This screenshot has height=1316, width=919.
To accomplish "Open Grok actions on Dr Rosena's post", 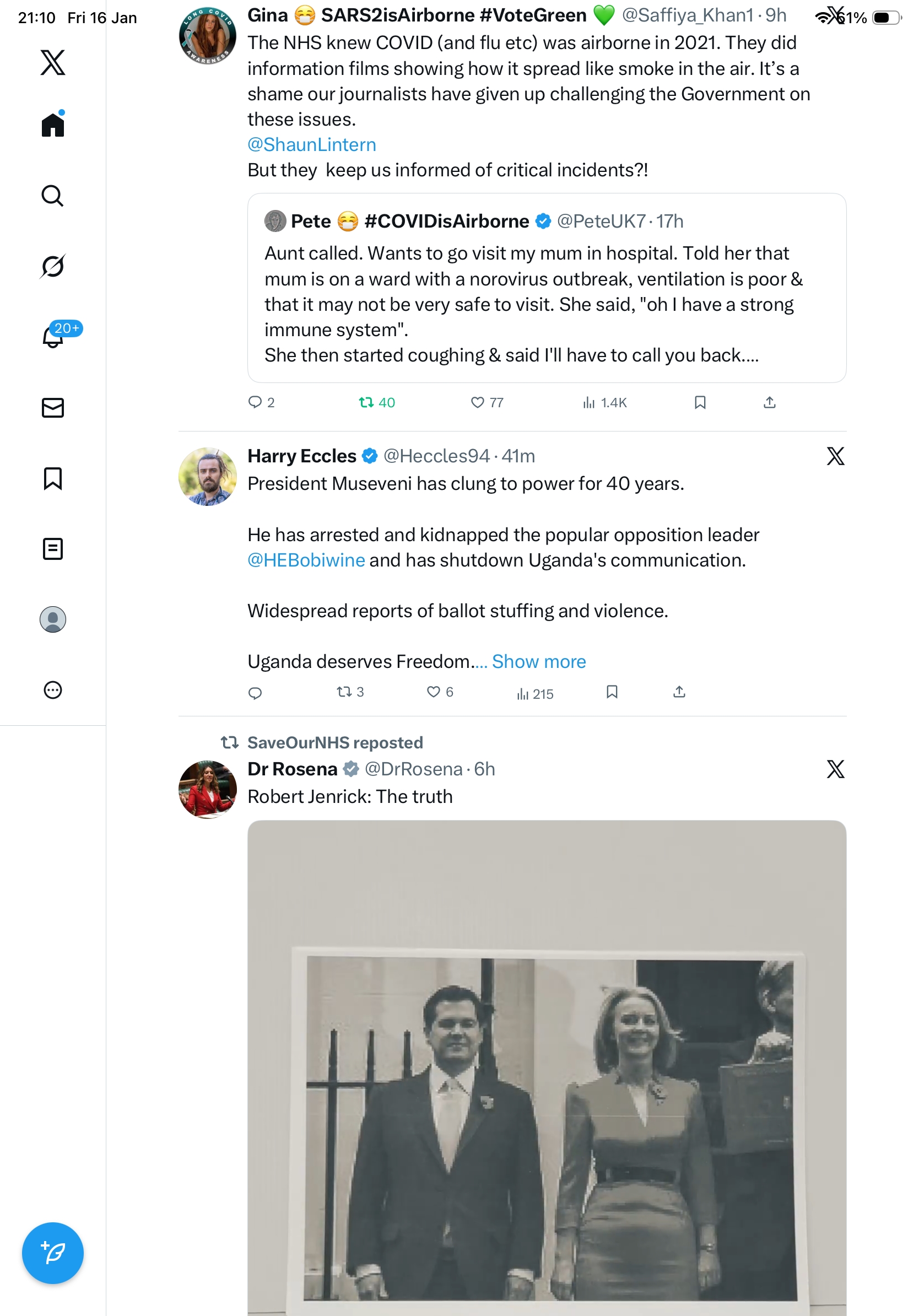I will (x=835, y=769).
